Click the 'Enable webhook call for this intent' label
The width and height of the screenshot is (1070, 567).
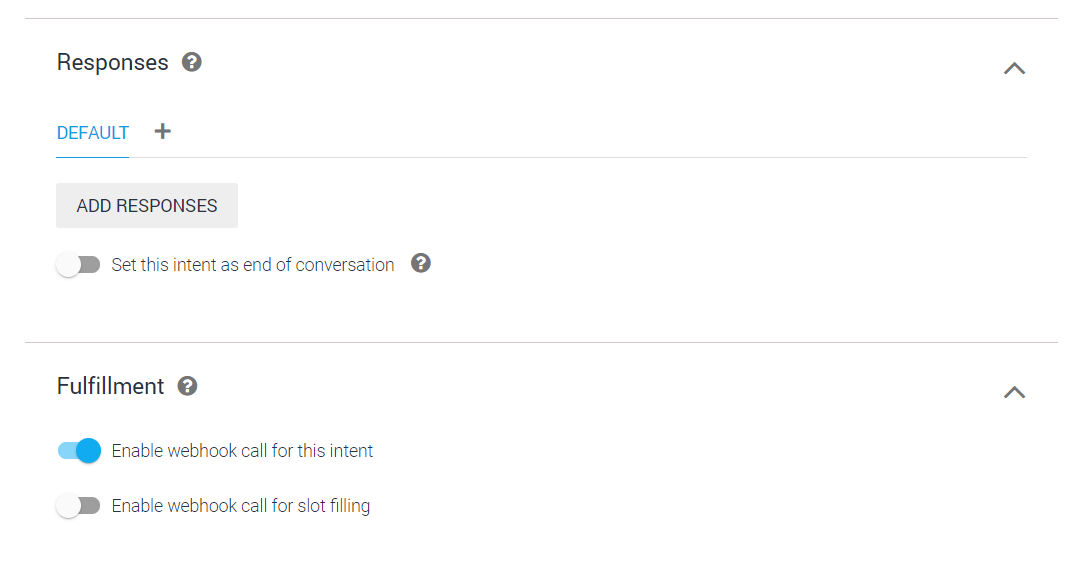pos(242,451)
